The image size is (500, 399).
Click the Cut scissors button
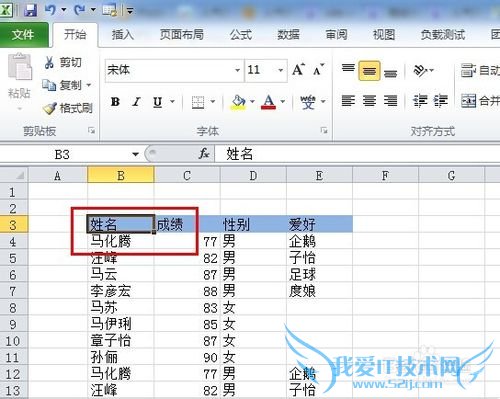[63, 62]
